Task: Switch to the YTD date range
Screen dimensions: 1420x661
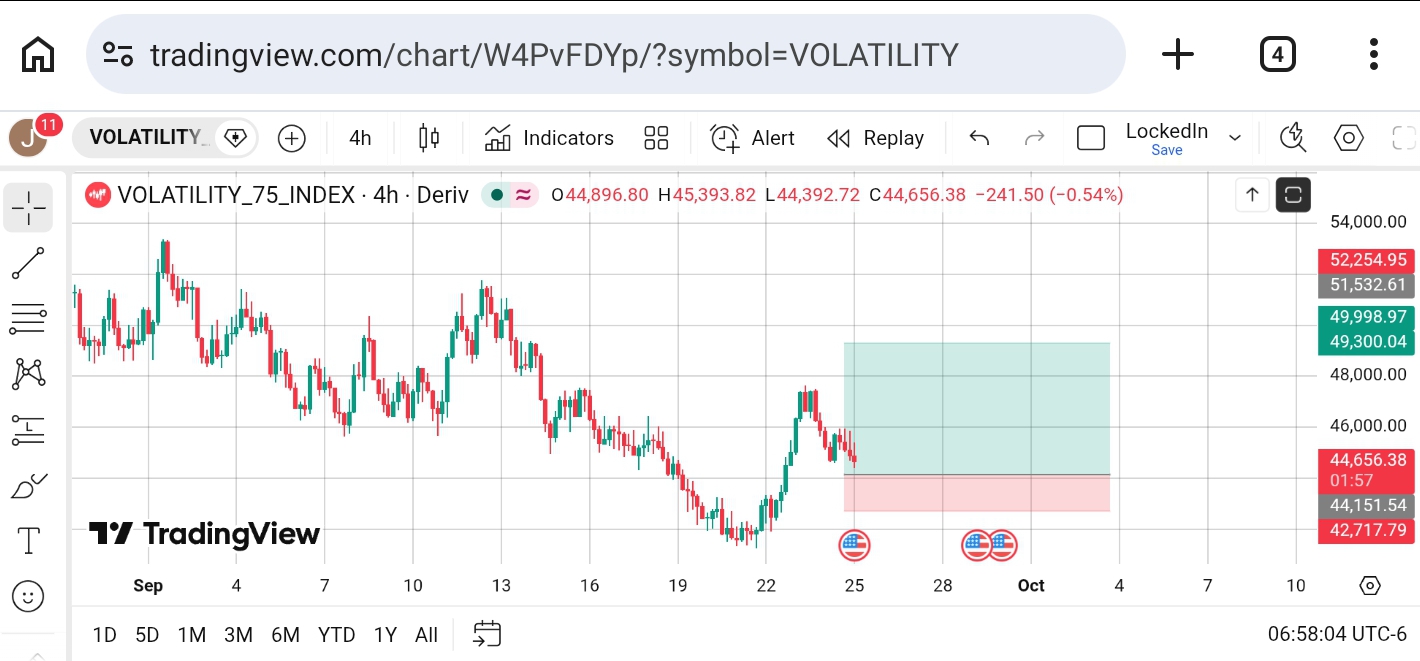Action: [x=337, y=634]
